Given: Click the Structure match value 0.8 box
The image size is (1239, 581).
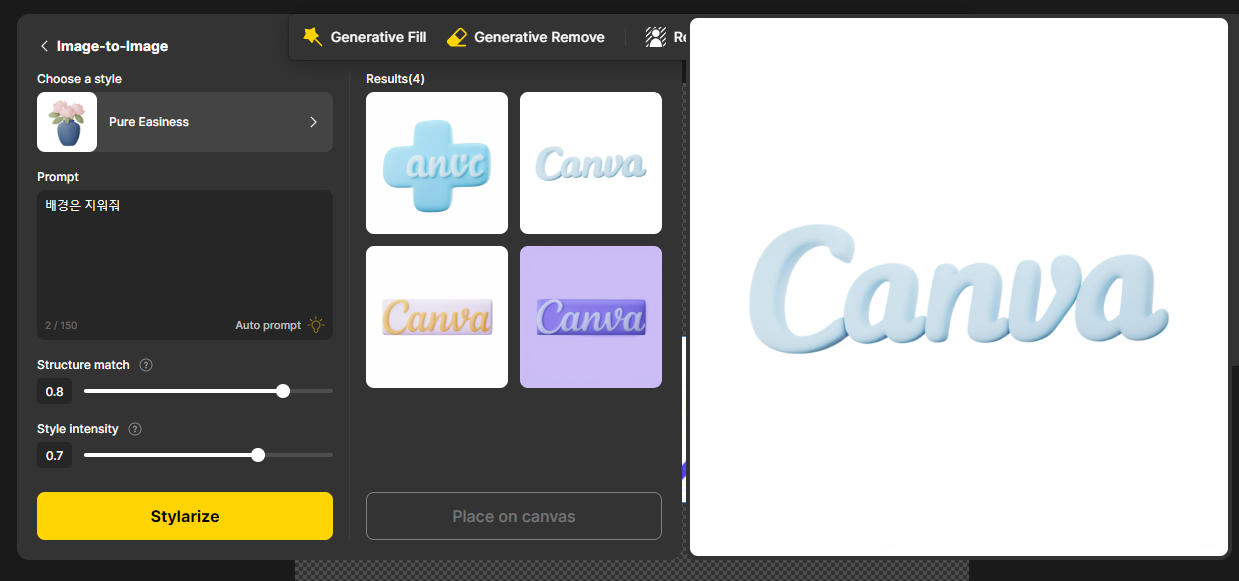Looking at the screenshot, I should point(54,391).
